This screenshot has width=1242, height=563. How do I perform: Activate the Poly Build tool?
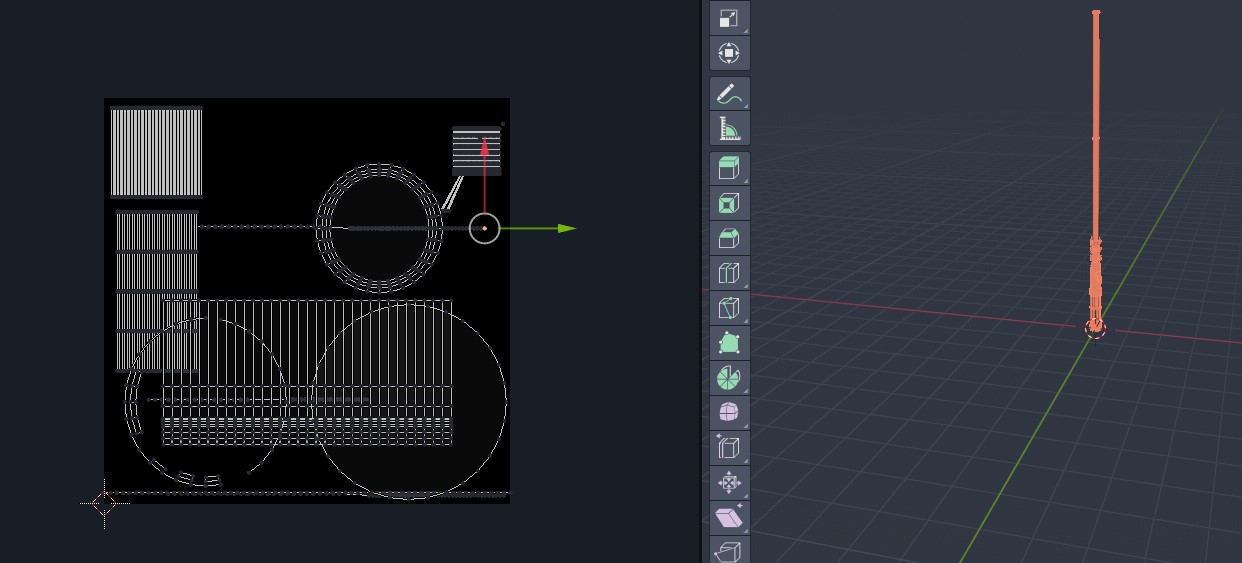coord(729,344)
